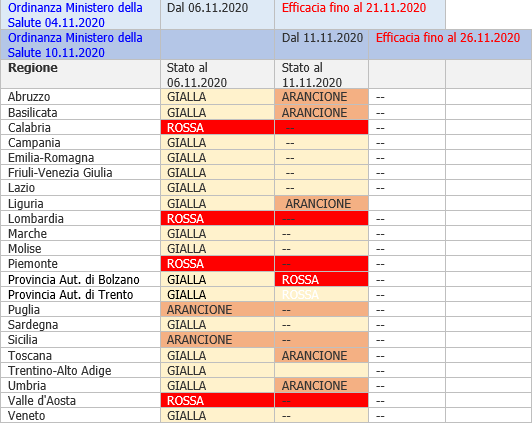Select the Lombardia region name
The width and height of the screenshot is (532, 424).
click(x=36, y=219)
